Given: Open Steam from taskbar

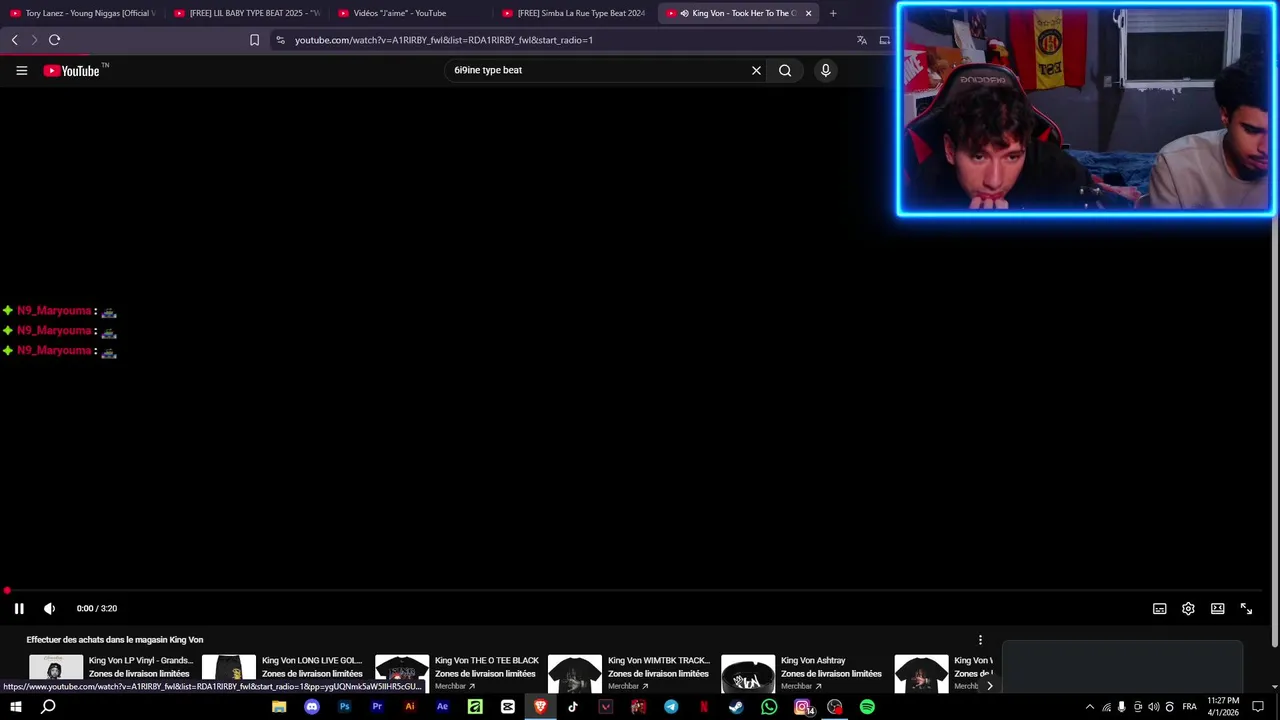Looking at the screenshot, I should pyautogui.click(x=736, y=707).
